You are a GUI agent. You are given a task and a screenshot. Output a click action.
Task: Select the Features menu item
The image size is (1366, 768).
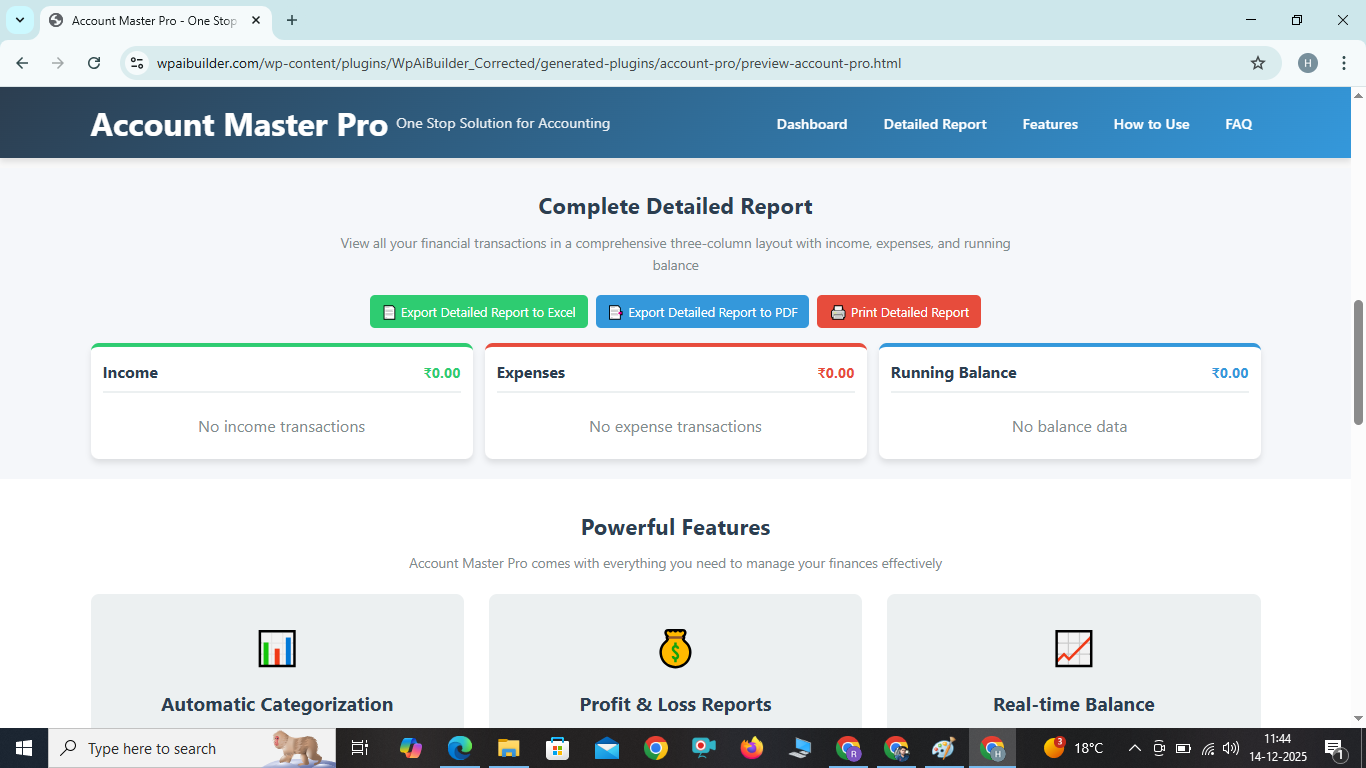(1049, 124)
